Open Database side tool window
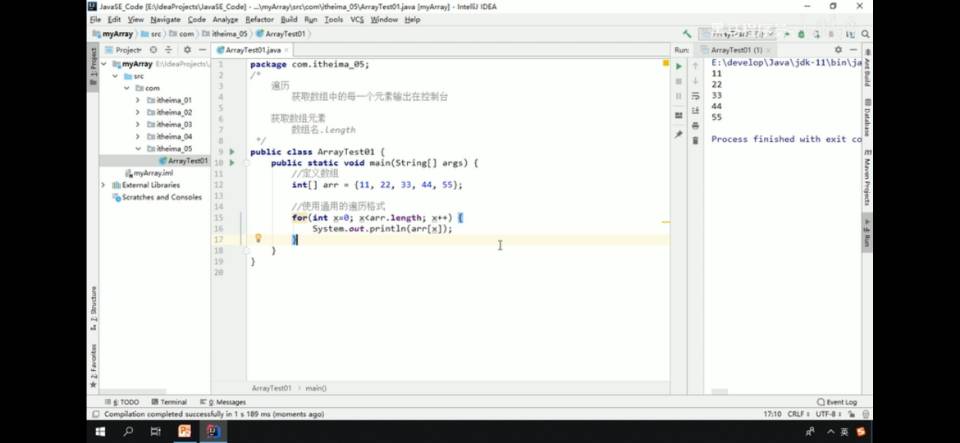This screenshot has width=960, height=443. (868, 117)
